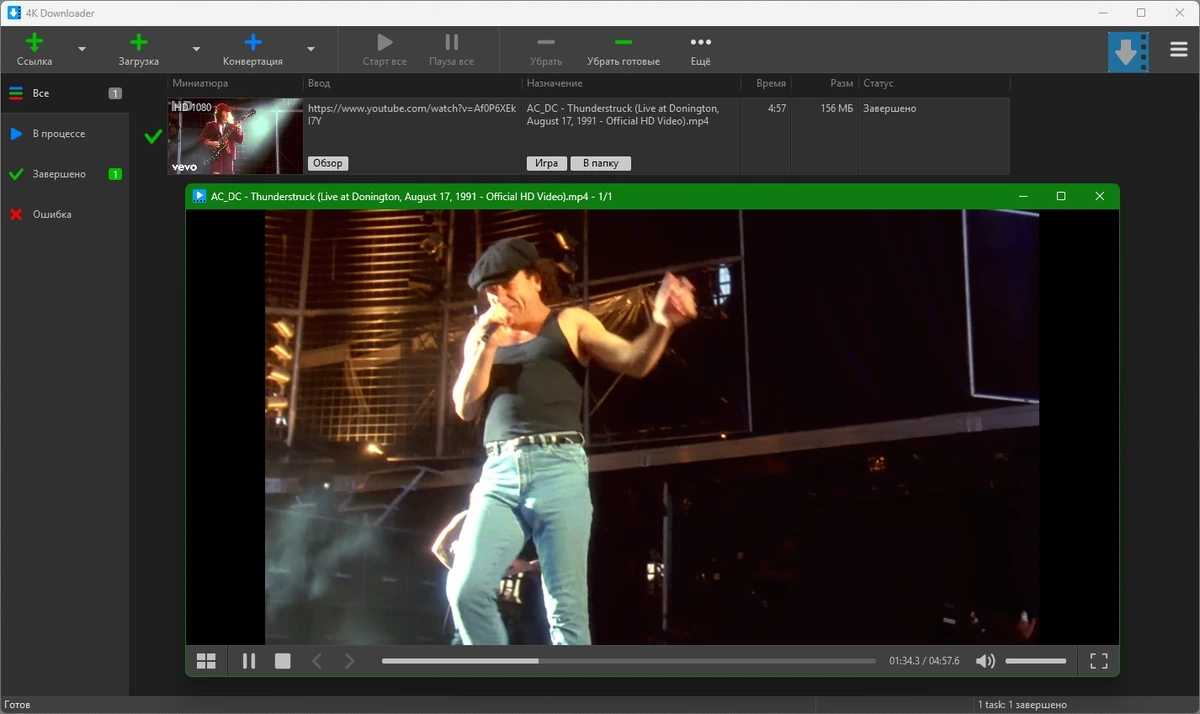Open the hamburger menu in the toolbar

(1179, 51)
